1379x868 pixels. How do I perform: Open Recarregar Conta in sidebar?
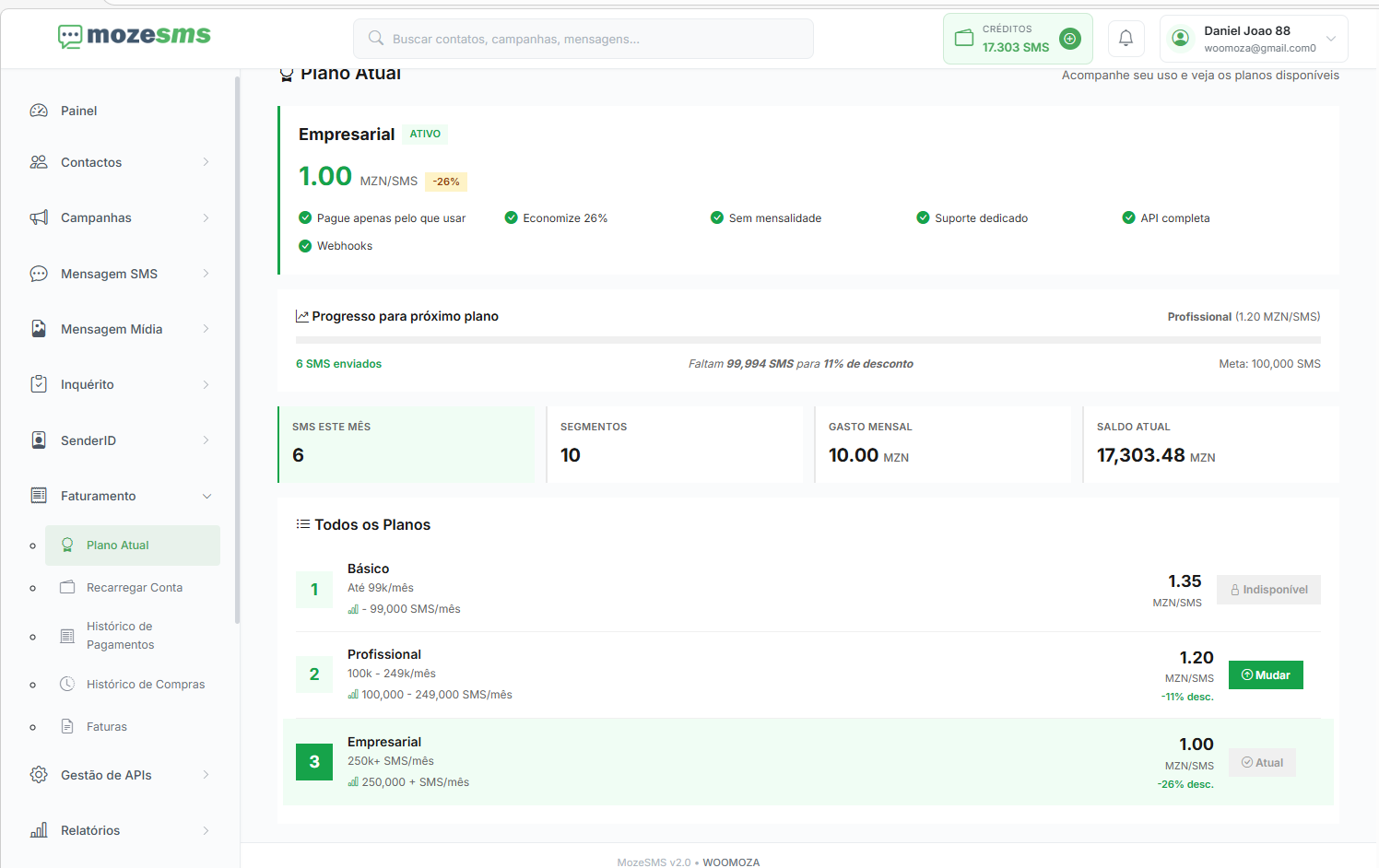coord(134,588)
